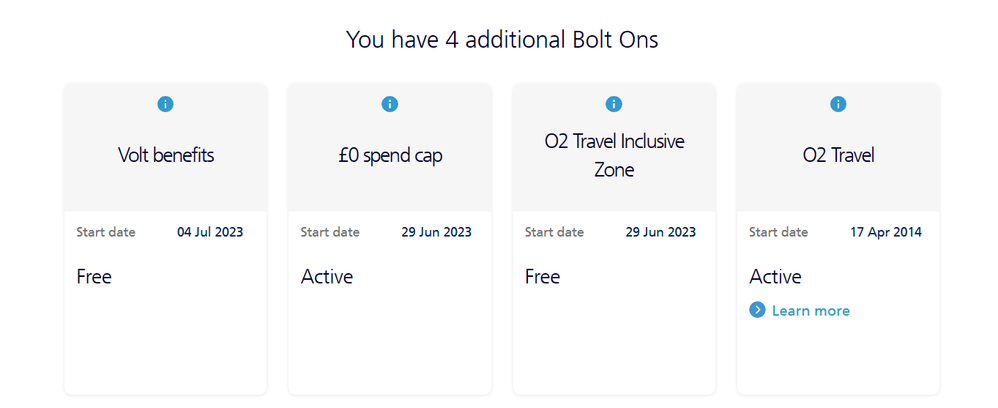Click the O2 Travel card title
This screenshot has width=998, height=408.
pos(838,155)
